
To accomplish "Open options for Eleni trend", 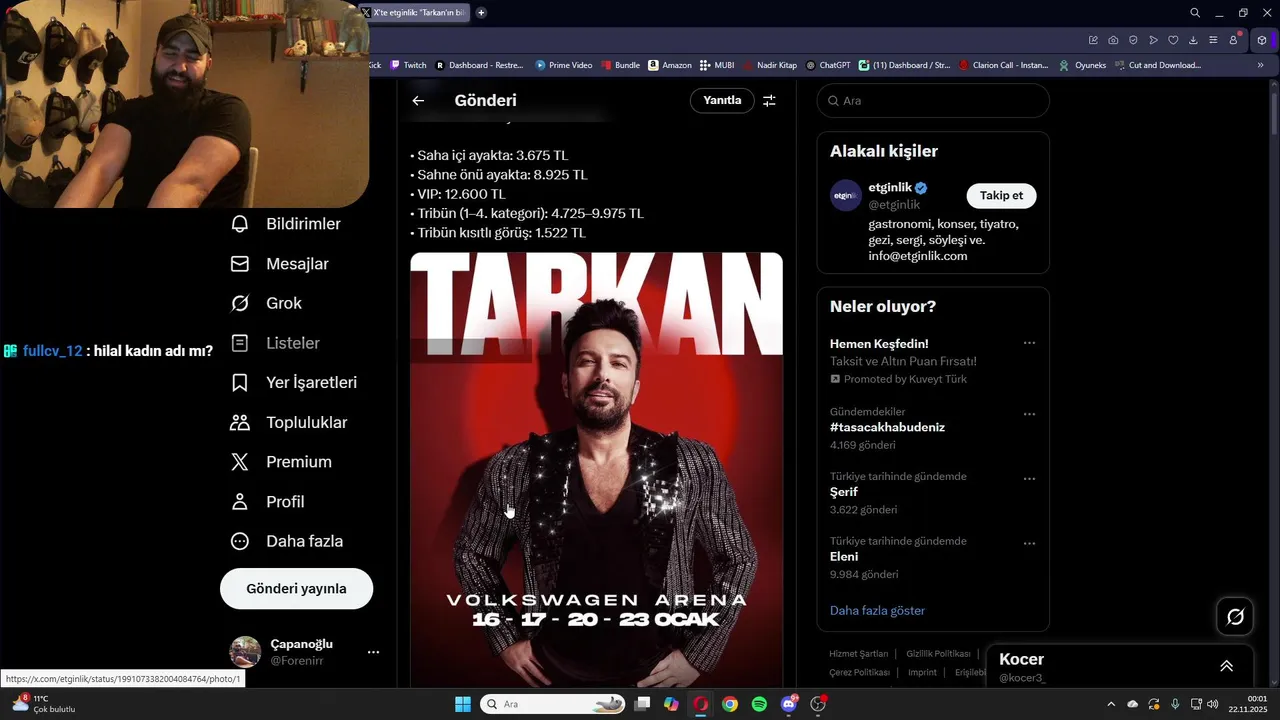I will [x=1029, y=544].
